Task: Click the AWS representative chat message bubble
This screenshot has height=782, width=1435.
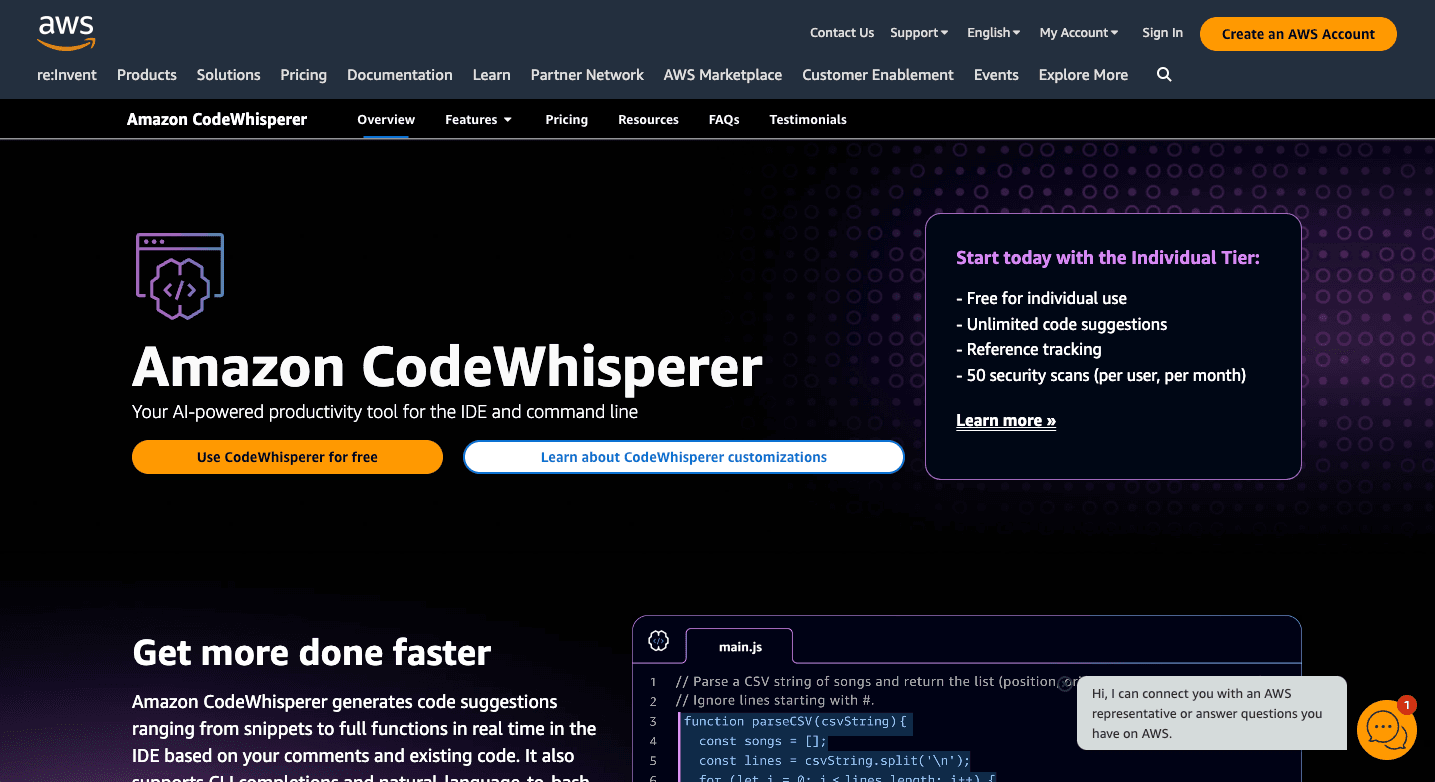Action: click(1212, 713)
